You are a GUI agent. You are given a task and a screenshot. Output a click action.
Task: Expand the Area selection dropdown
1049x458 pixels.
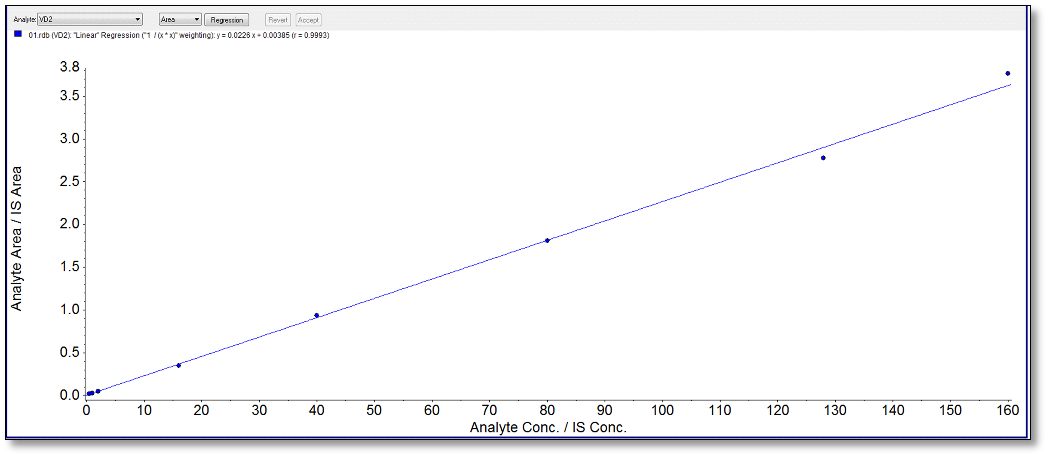180,19
